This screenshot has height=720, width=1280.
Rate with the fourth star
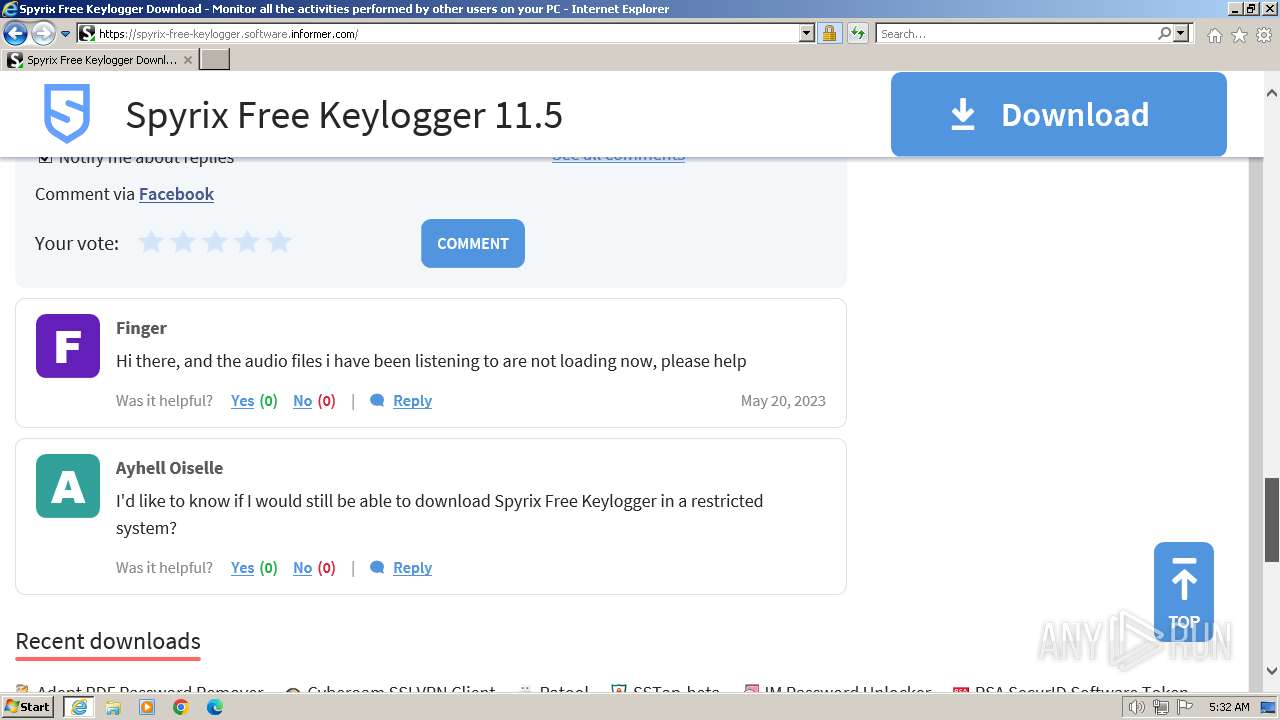coord(247,242)
